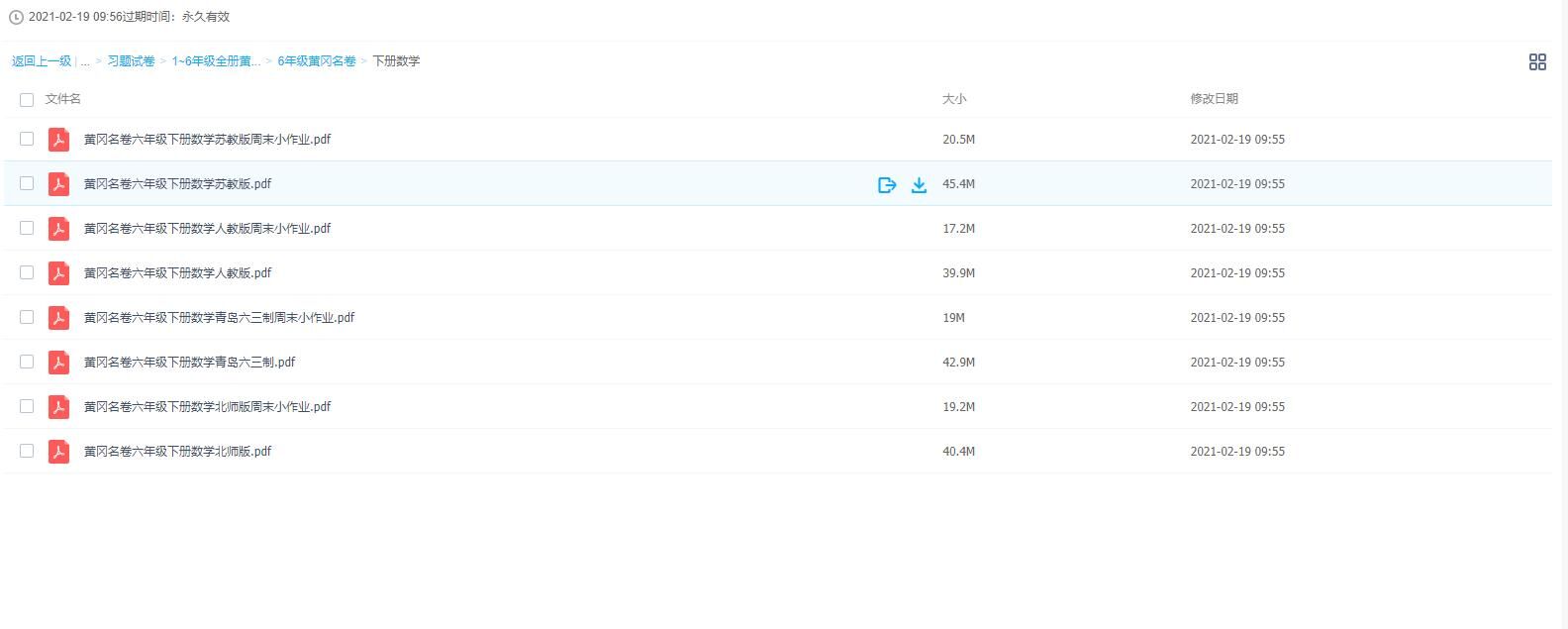
Task: Click PDF icon of 苏教版周末小作业 file
Action: (x=59, y=140)
